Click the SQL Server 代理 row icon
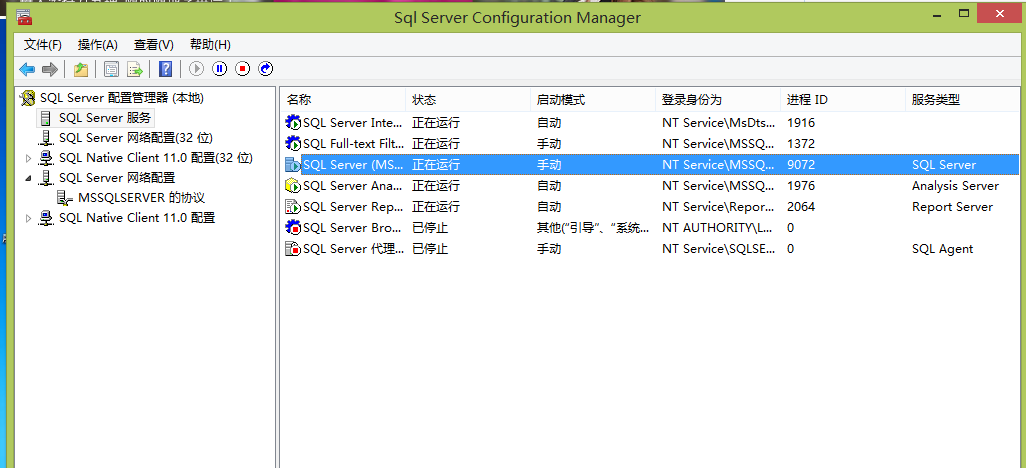 coord(292,249)
